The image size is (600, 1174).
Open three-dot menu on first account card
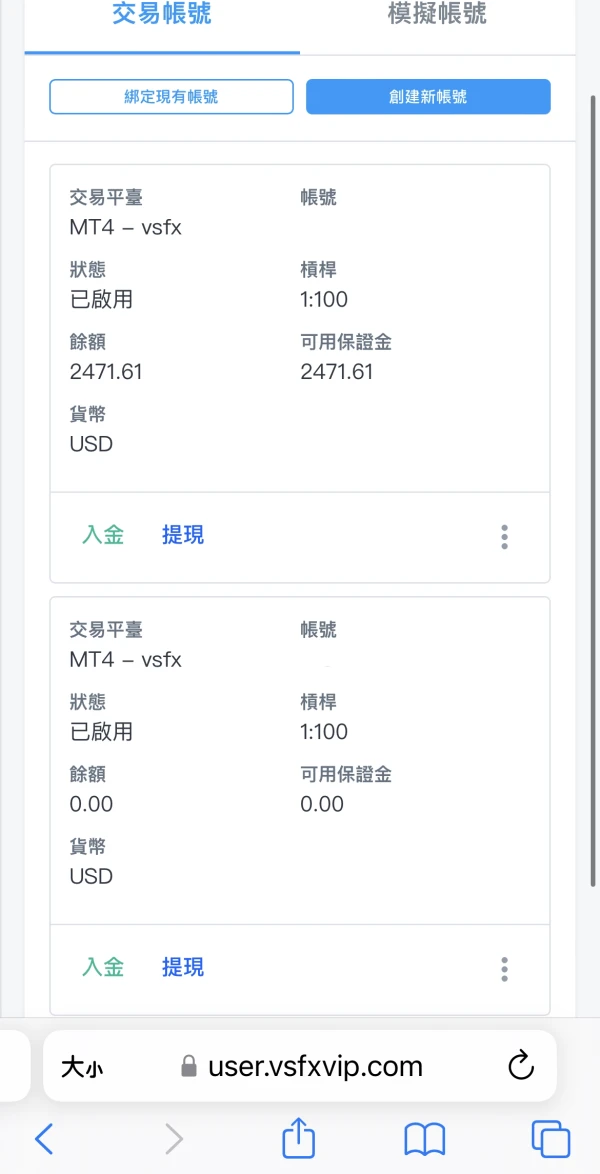(504, 537)
